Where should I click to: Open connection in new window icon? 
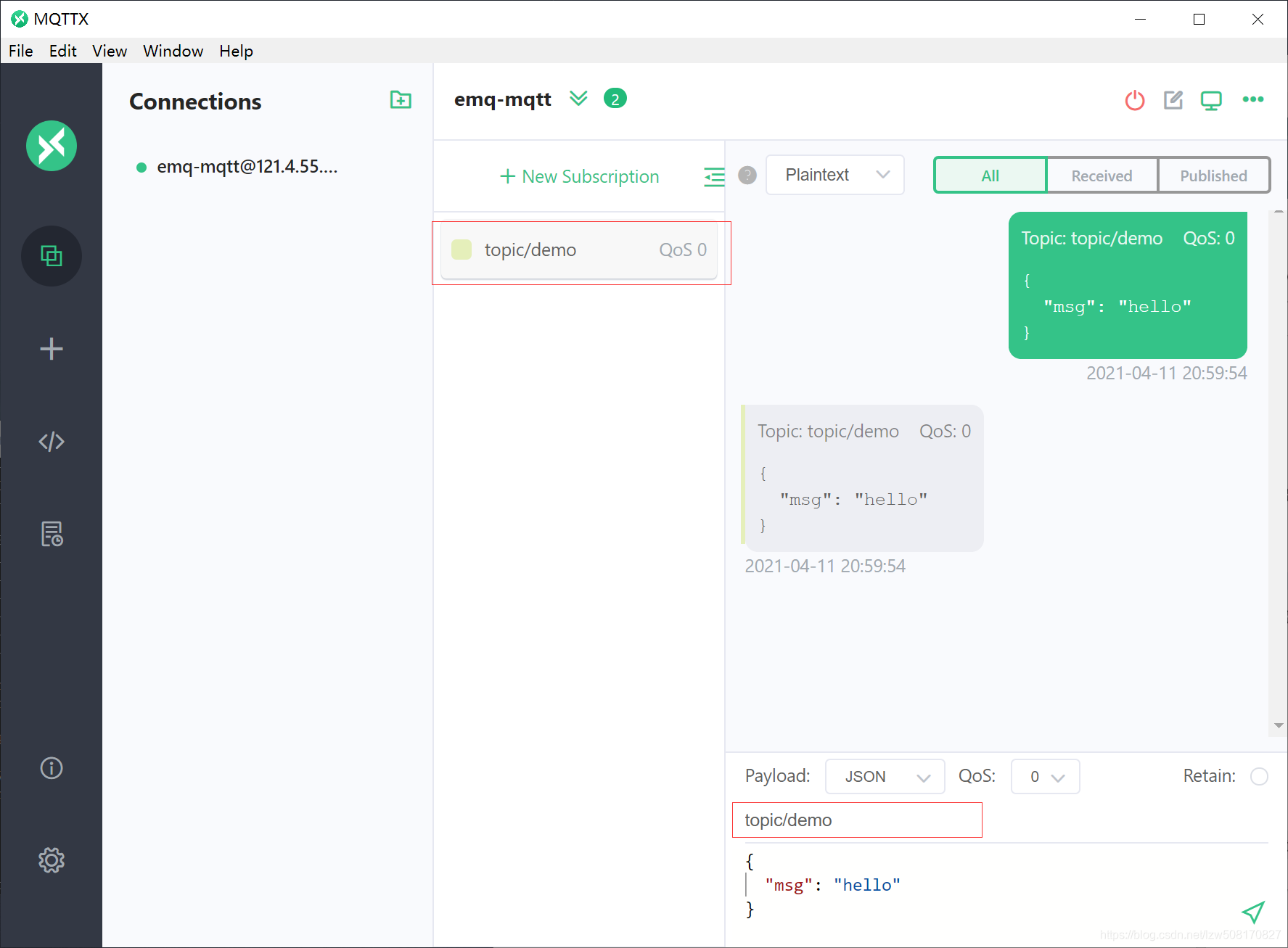point(1211,100)
